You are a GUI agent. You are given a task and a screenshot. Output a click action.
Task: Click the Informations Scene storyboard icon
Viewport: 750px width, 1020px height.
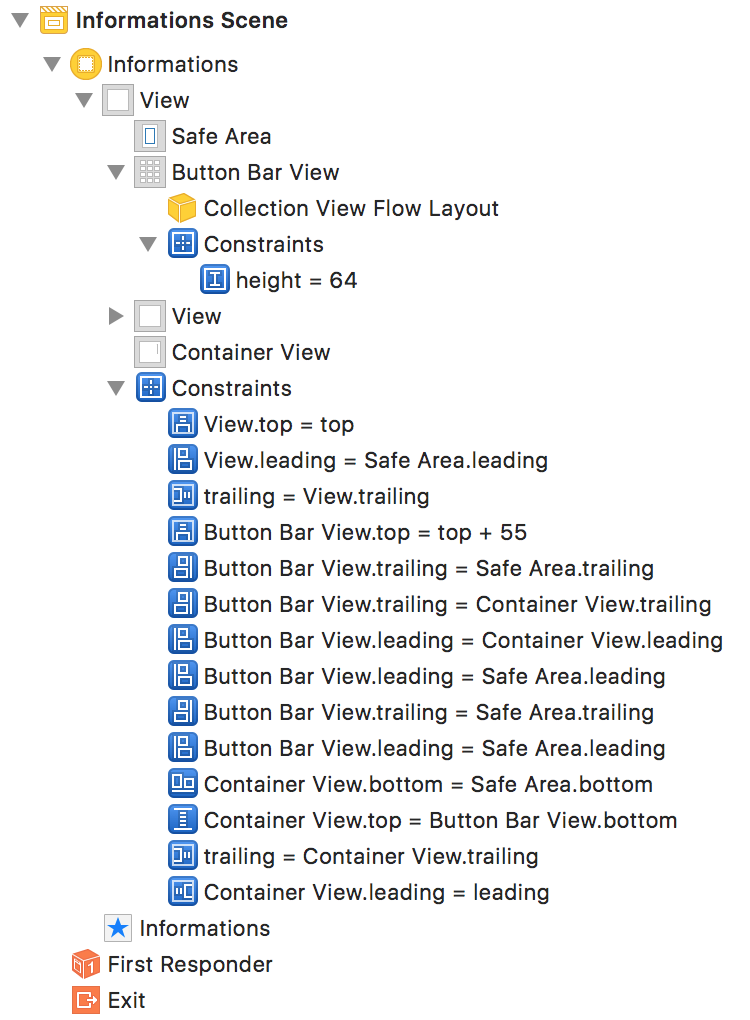pyautogui.click(x=53, y=20)
